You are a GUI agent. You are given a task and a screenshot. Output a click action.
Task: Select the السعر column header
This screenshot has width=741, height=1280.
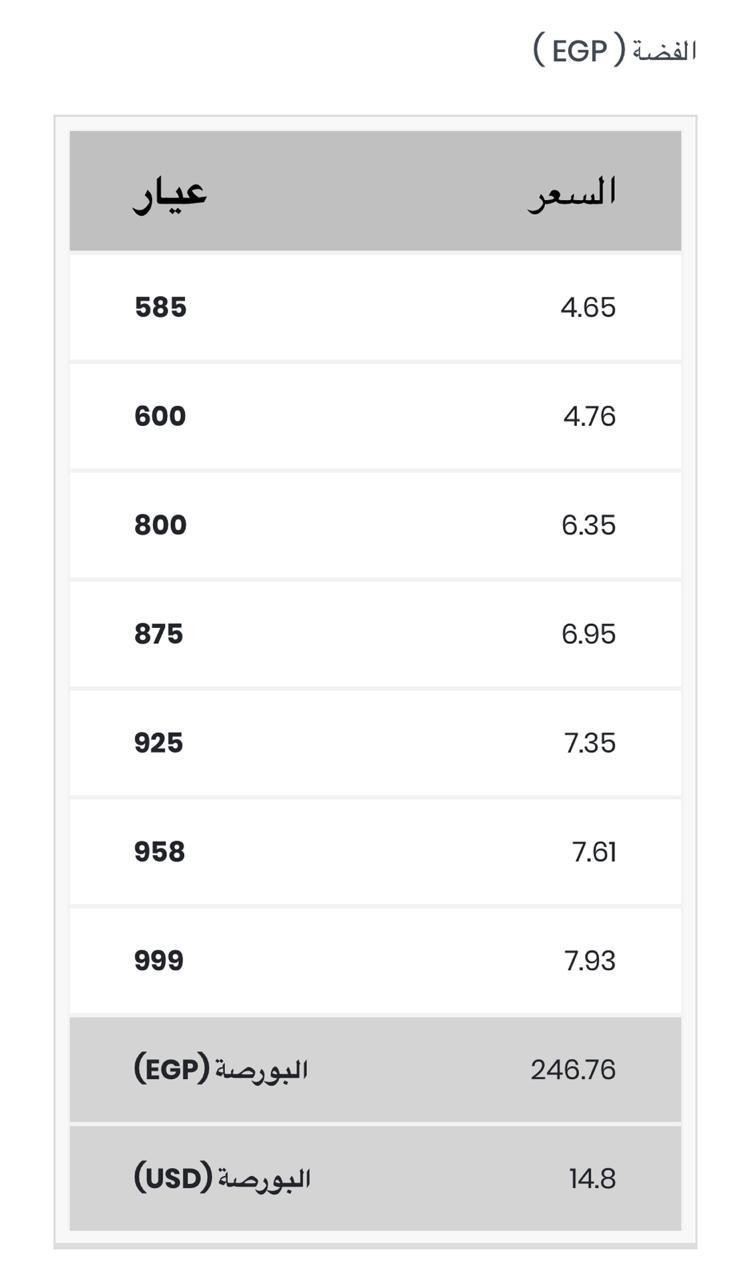tap(572, 192)
